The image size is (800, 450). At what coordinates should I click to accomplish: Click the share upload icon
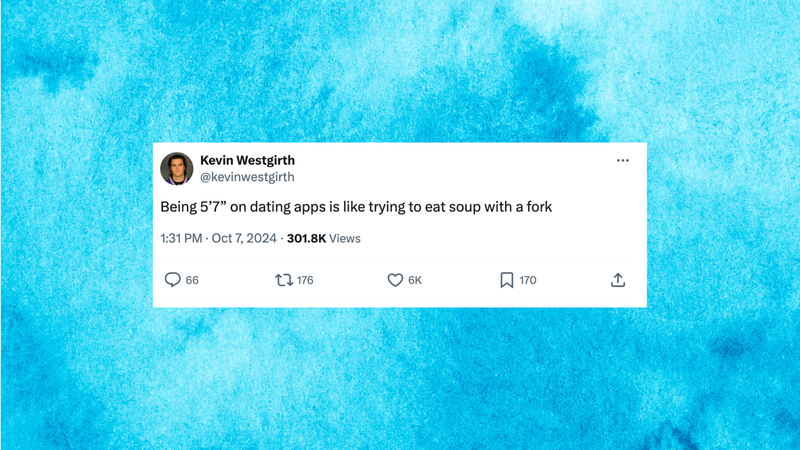(618, 280)
